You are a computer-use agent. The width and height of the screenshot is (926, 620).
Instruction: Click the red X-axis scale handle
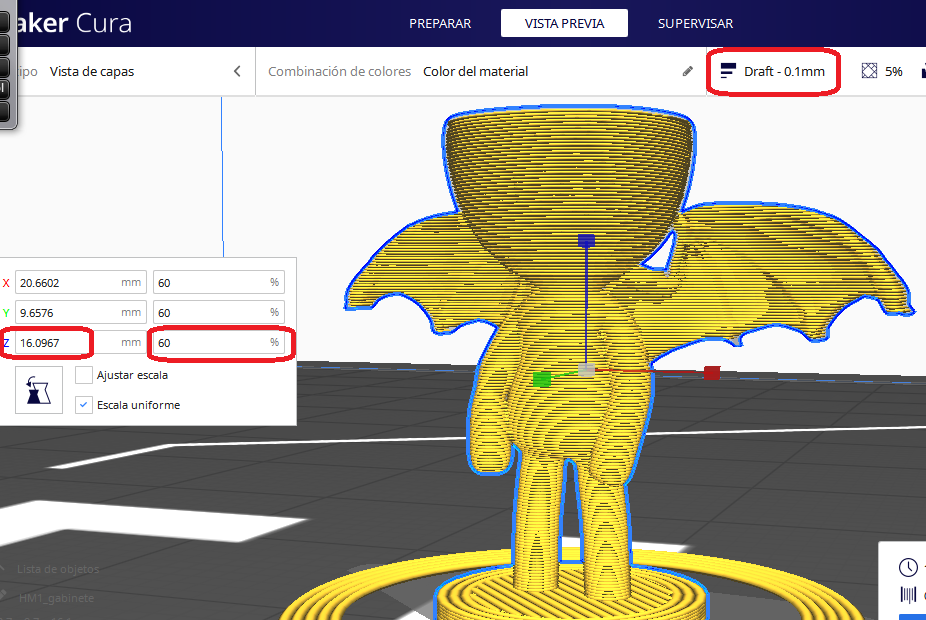(x=711, y=372)
